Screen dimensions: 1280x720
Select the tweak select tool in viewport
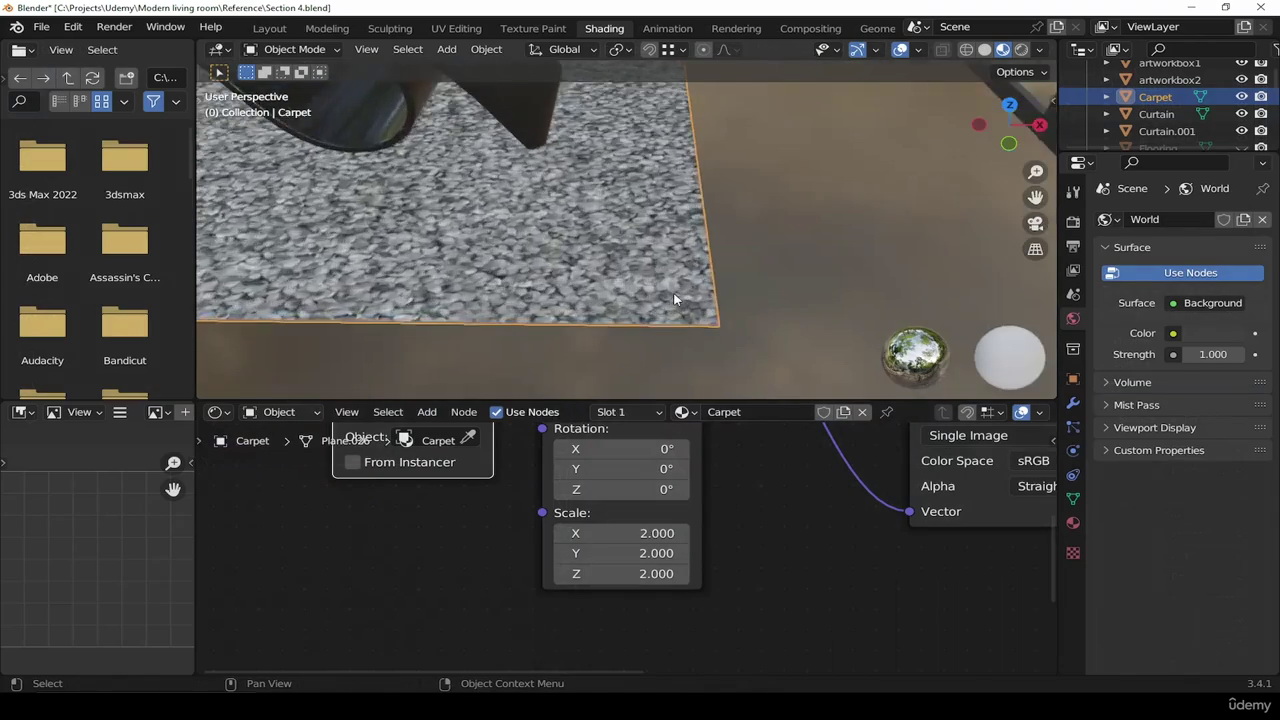(x=219, y=72)
